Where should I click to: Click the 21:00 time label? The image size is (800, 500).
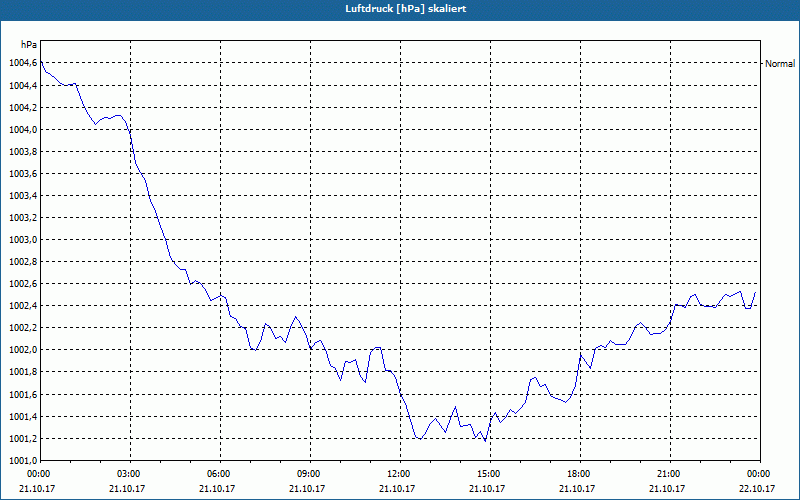coord(667,474)
